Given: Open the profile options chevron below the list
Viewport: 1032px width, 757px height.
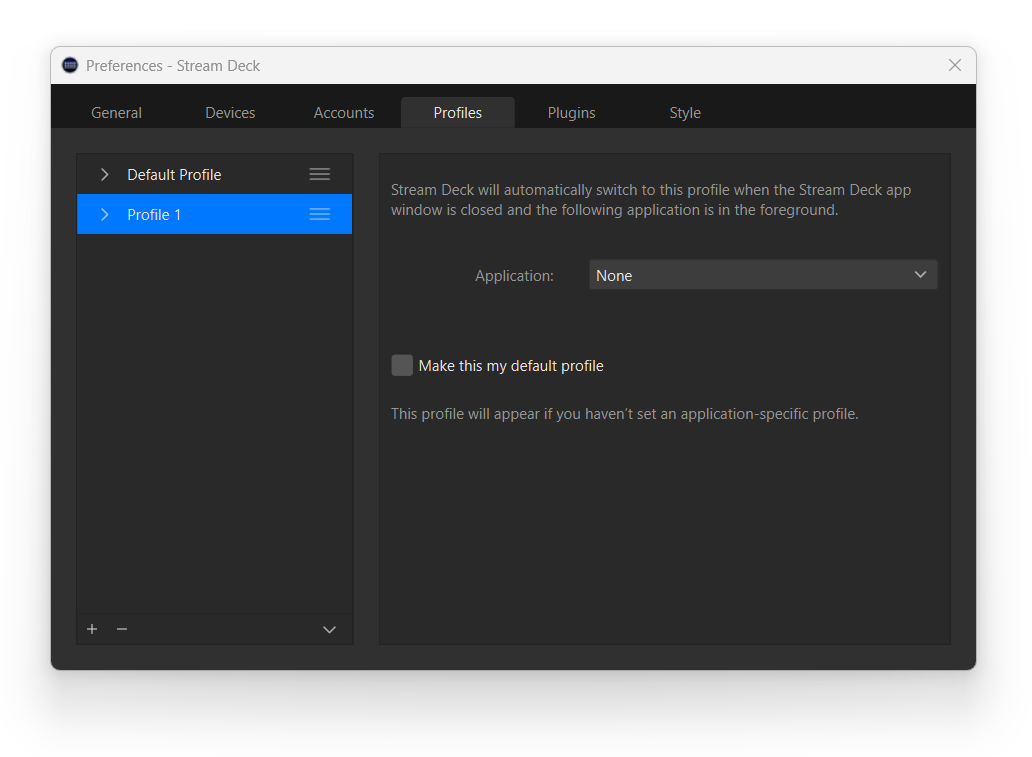Looking at the screenshot, I should click(x=329, y=630).
